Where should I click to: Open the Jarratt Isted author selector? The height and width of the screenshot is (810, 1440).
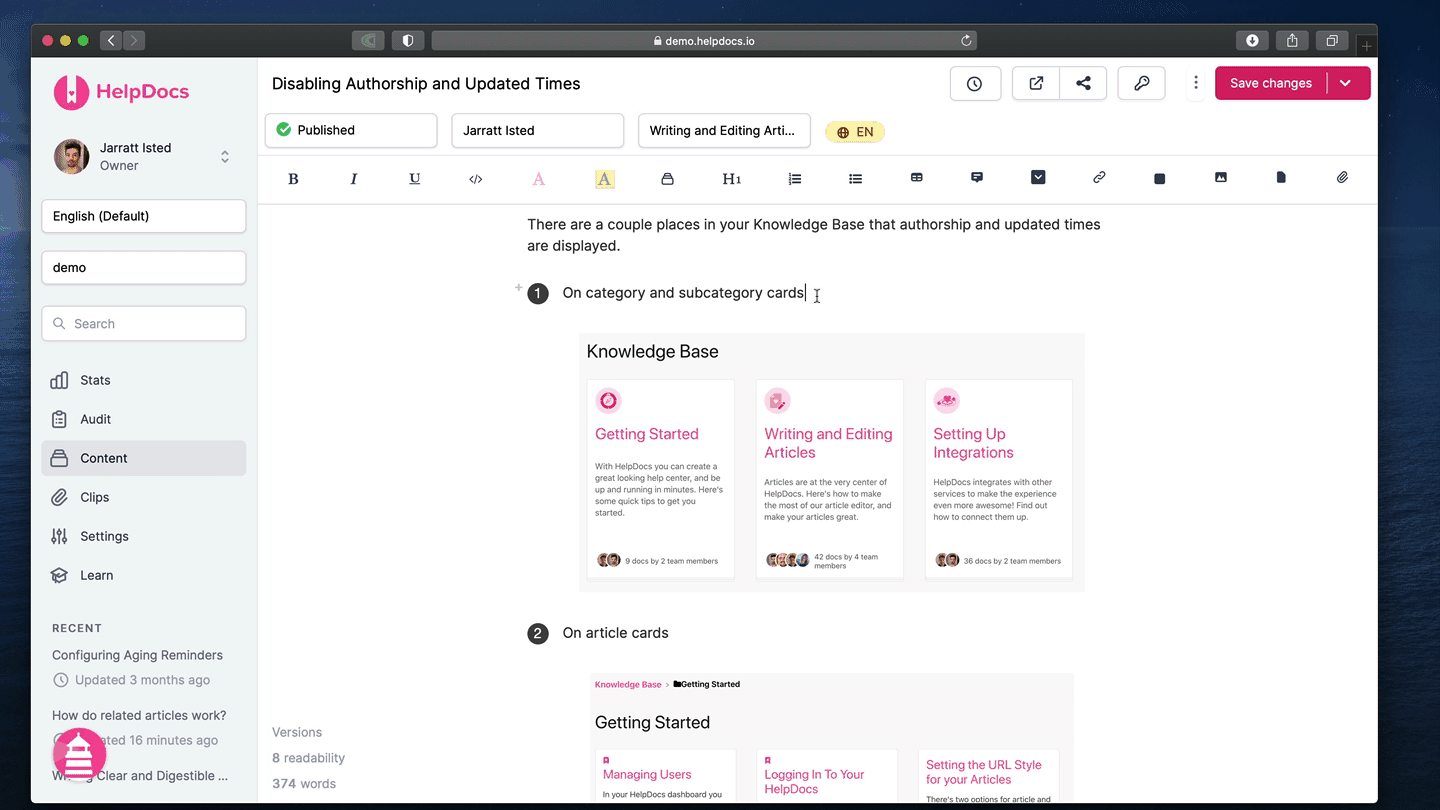[538, 130]
